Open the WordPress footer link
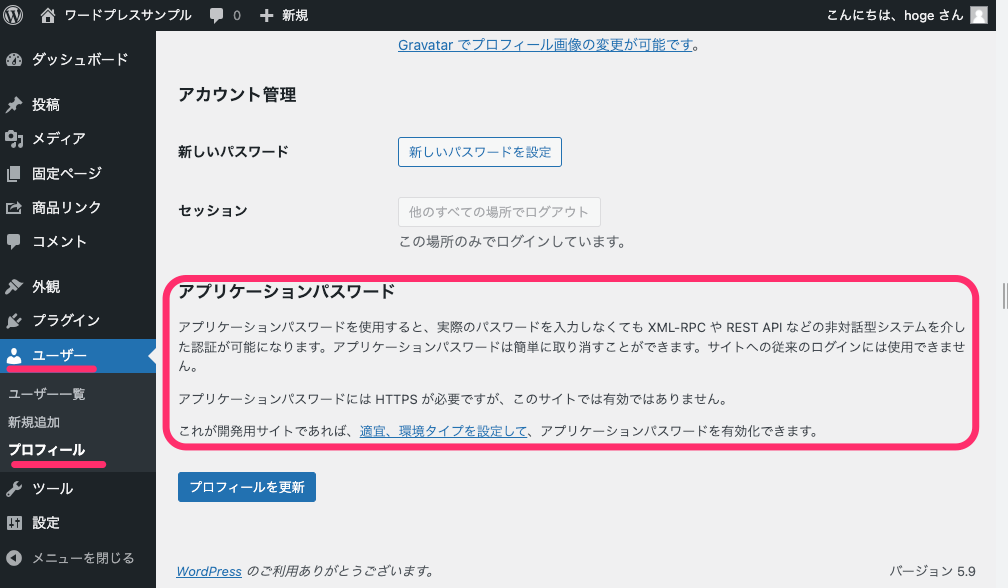This screenshot has height=588, width=1008. [209, 571]
